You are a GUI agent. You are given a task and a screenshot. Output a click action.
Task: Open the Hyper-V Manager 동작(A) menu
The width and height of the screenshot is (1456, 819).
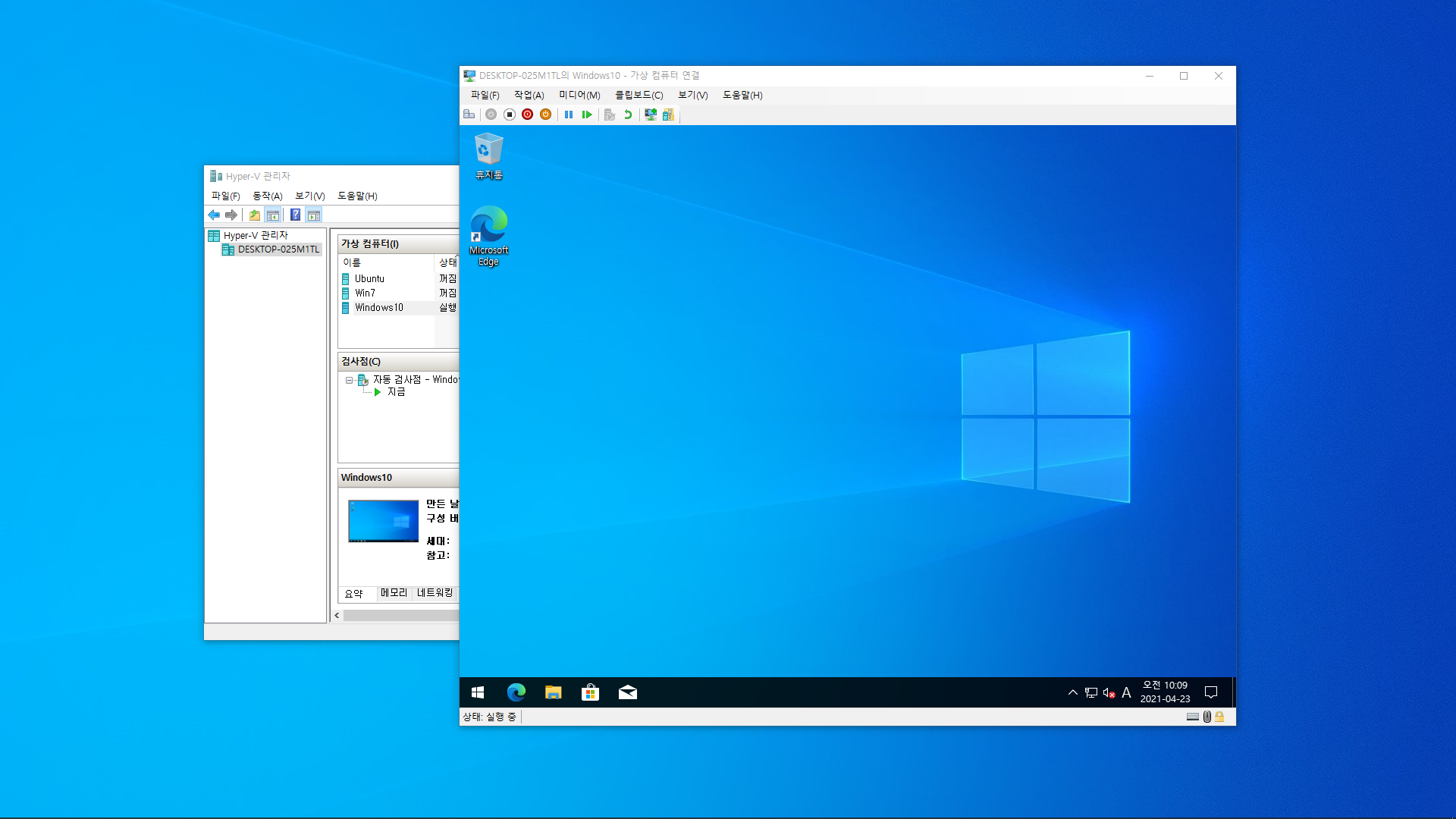(267, 196)
